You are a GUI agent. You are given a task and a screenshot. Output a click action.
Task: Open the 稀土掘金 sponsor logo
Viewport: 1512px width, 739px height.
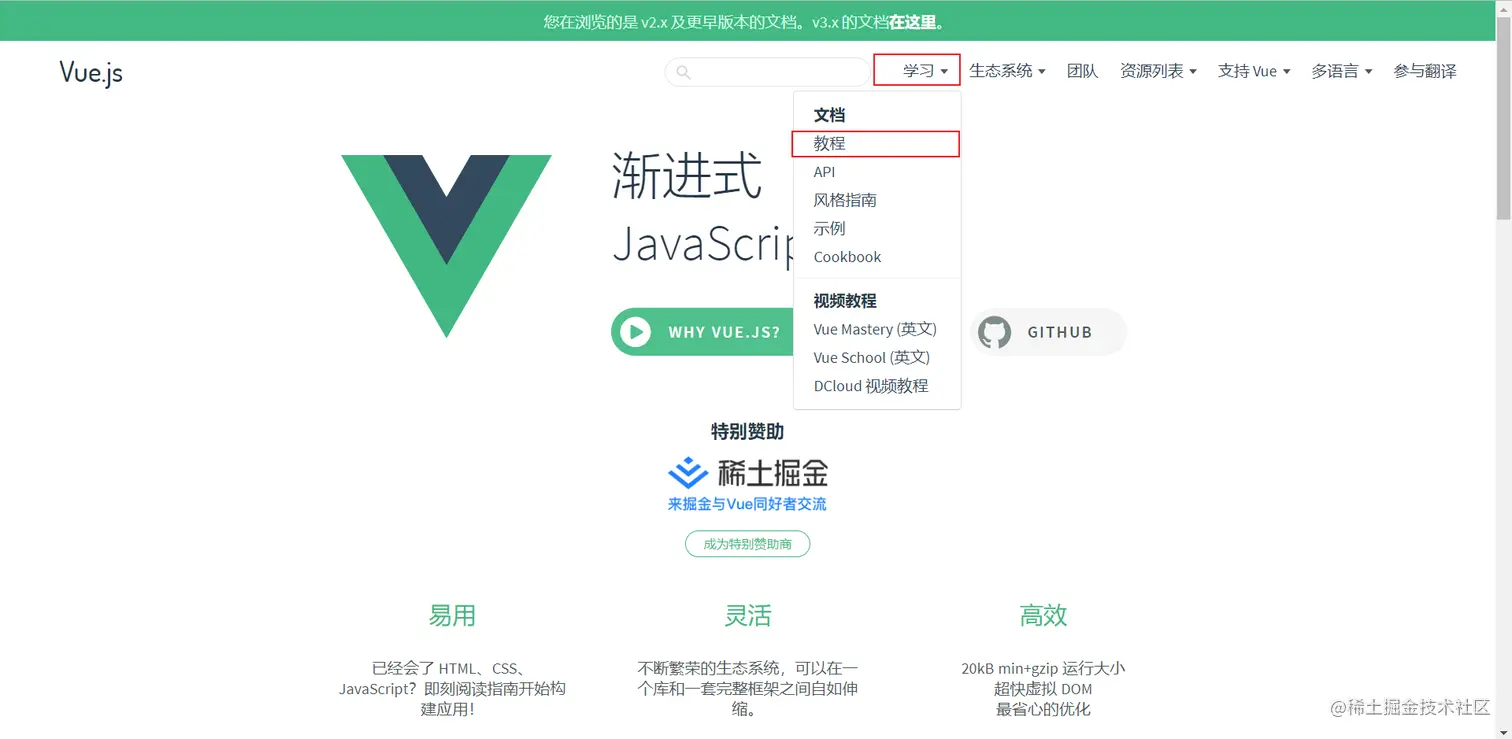[x=748, y=472]
